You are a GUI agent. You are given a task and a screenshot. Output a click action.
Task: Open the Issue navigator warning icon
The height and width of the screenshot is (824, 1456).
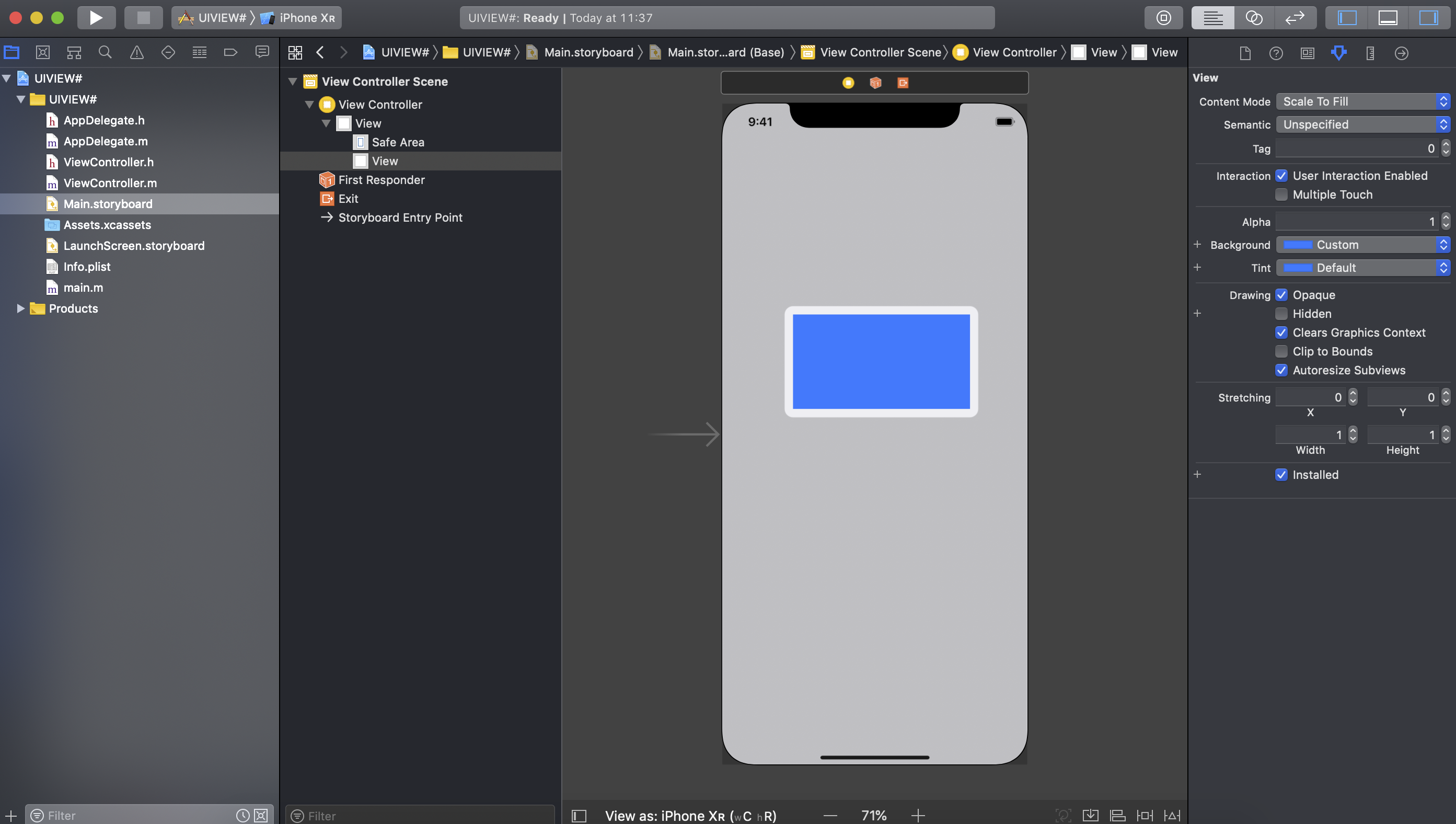(x=137, y=53)
